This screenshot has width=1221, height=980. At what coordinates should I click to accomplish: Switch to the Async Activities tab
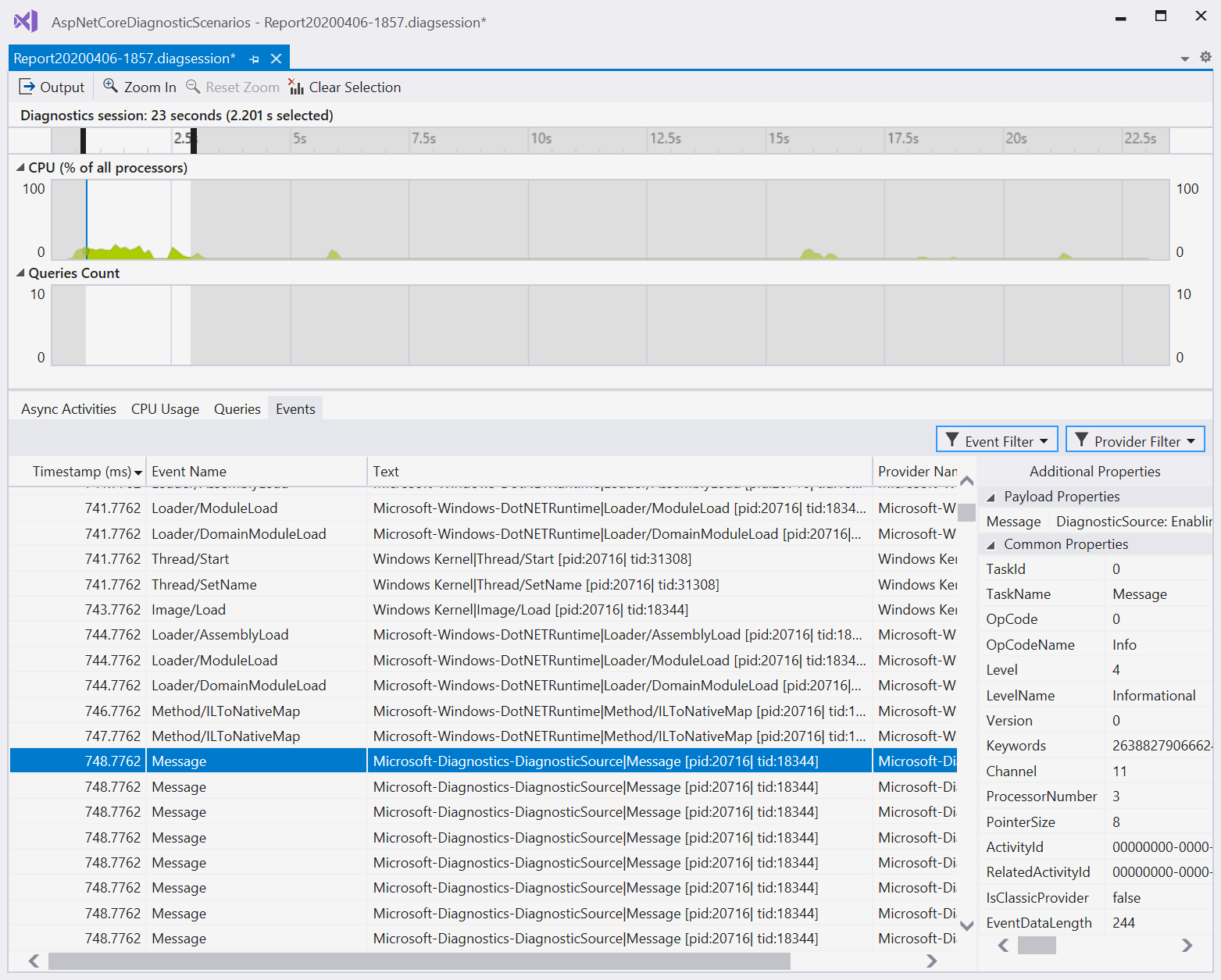click(68, 408)
